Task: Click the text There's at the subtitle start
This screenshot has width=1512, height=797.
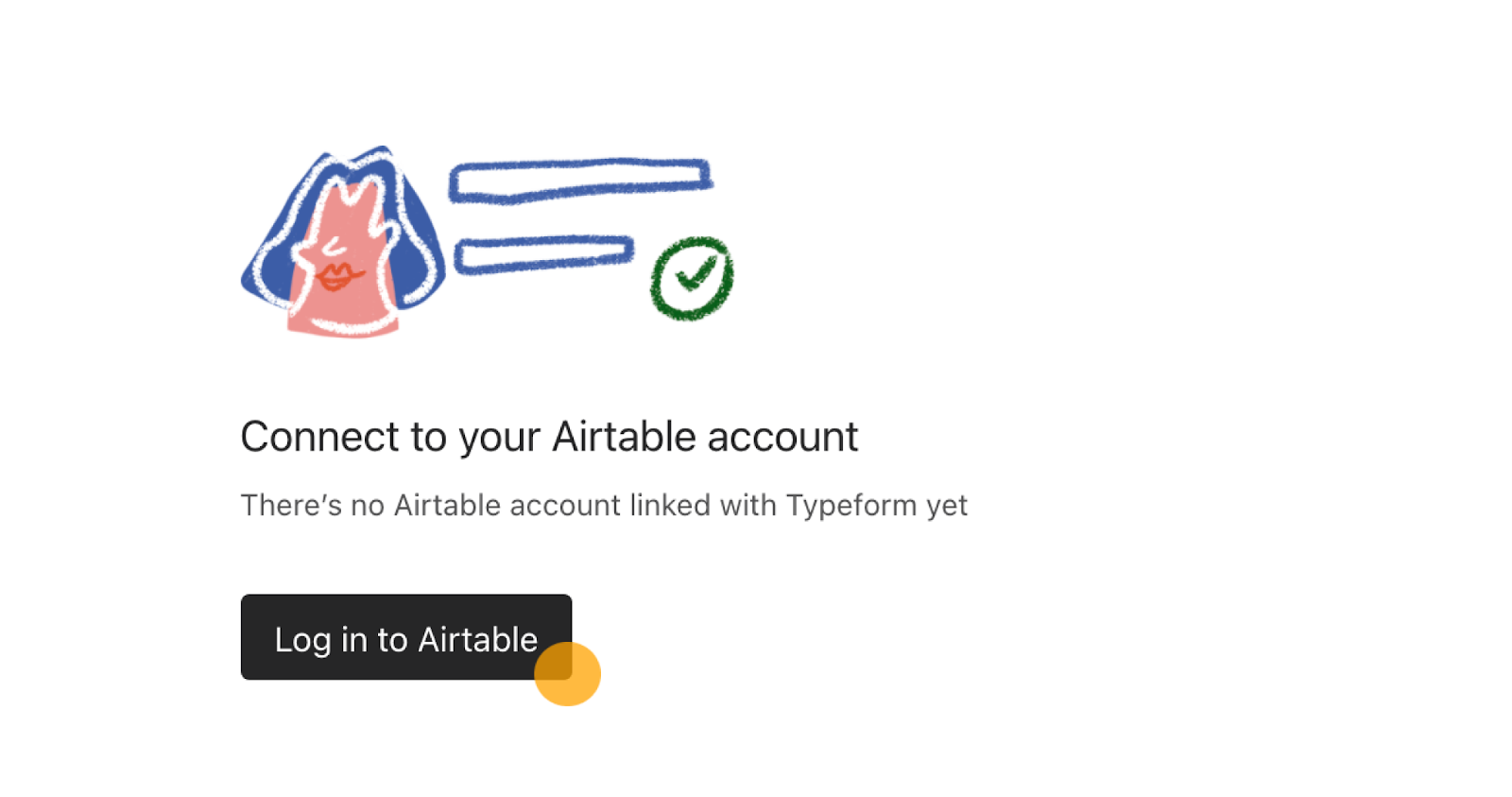Action: pyautogui.click(x=291, y=505)
